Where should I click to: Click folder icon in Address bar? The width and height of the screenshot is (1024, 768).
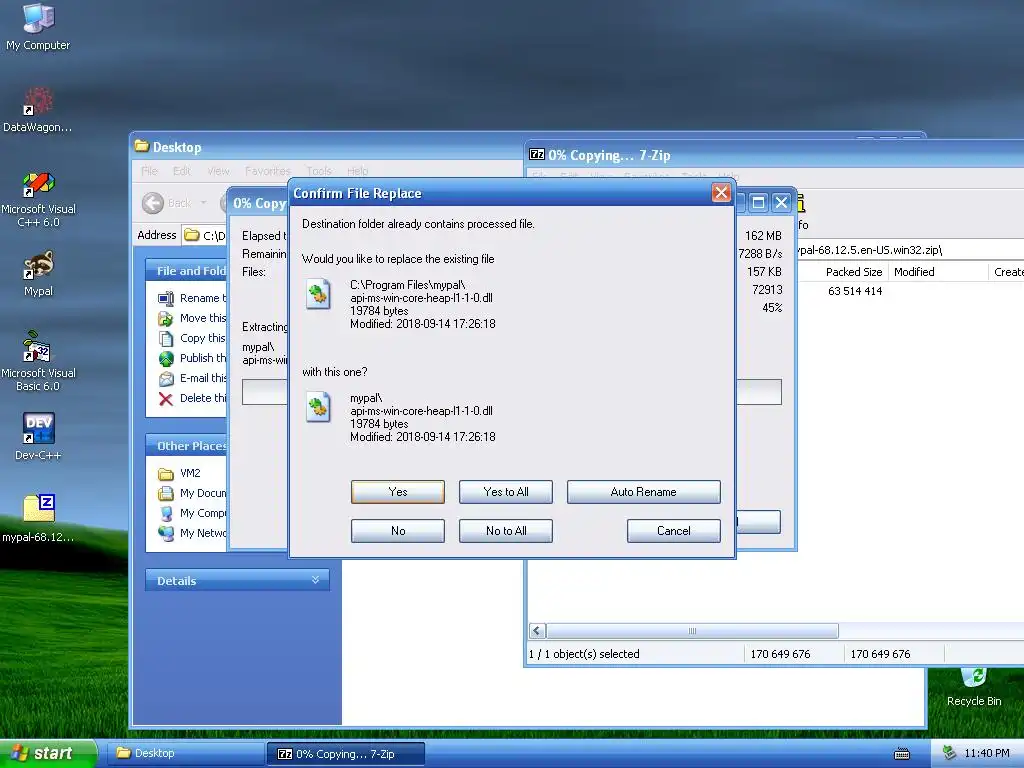(191, 235)
